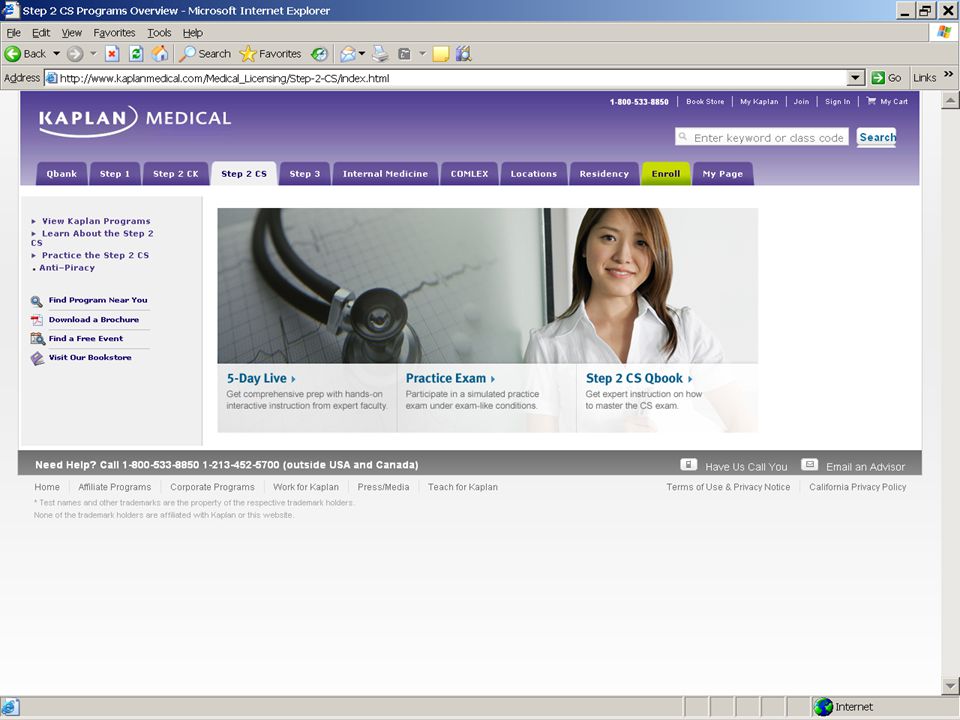
Task: Click the Go button beside address bar
Action: point(887,78)
